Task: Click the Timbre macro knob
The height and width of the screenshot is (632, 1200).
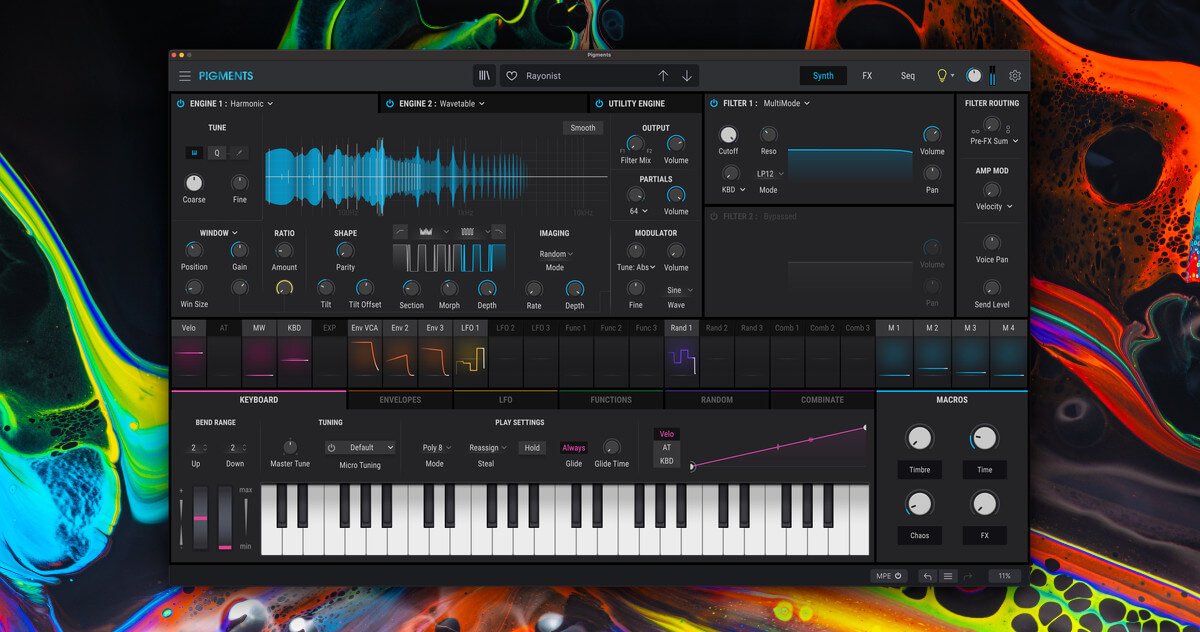Action: 919,438
